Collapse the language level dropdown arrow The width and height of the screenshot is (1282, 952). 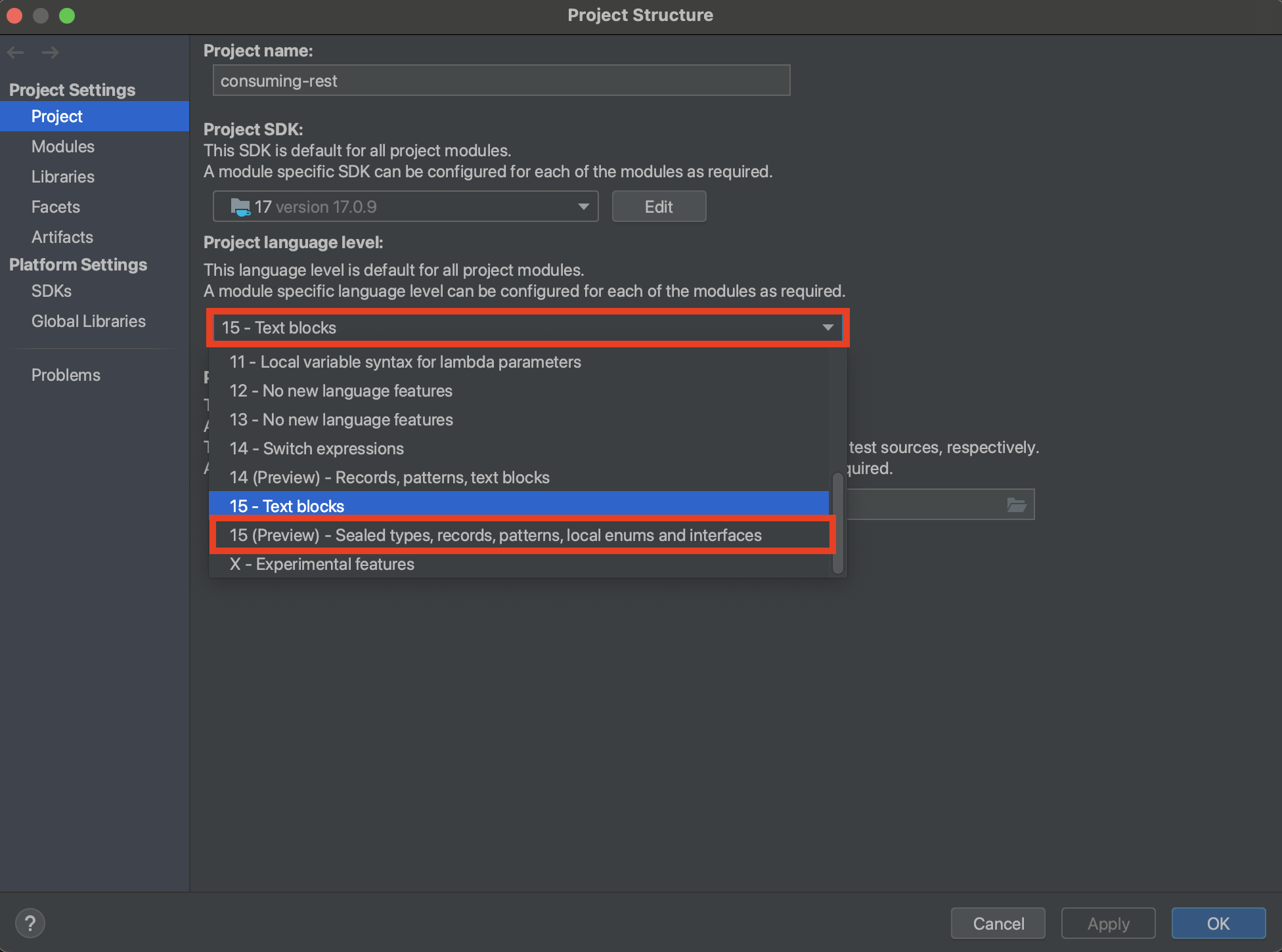pos(828,327)
